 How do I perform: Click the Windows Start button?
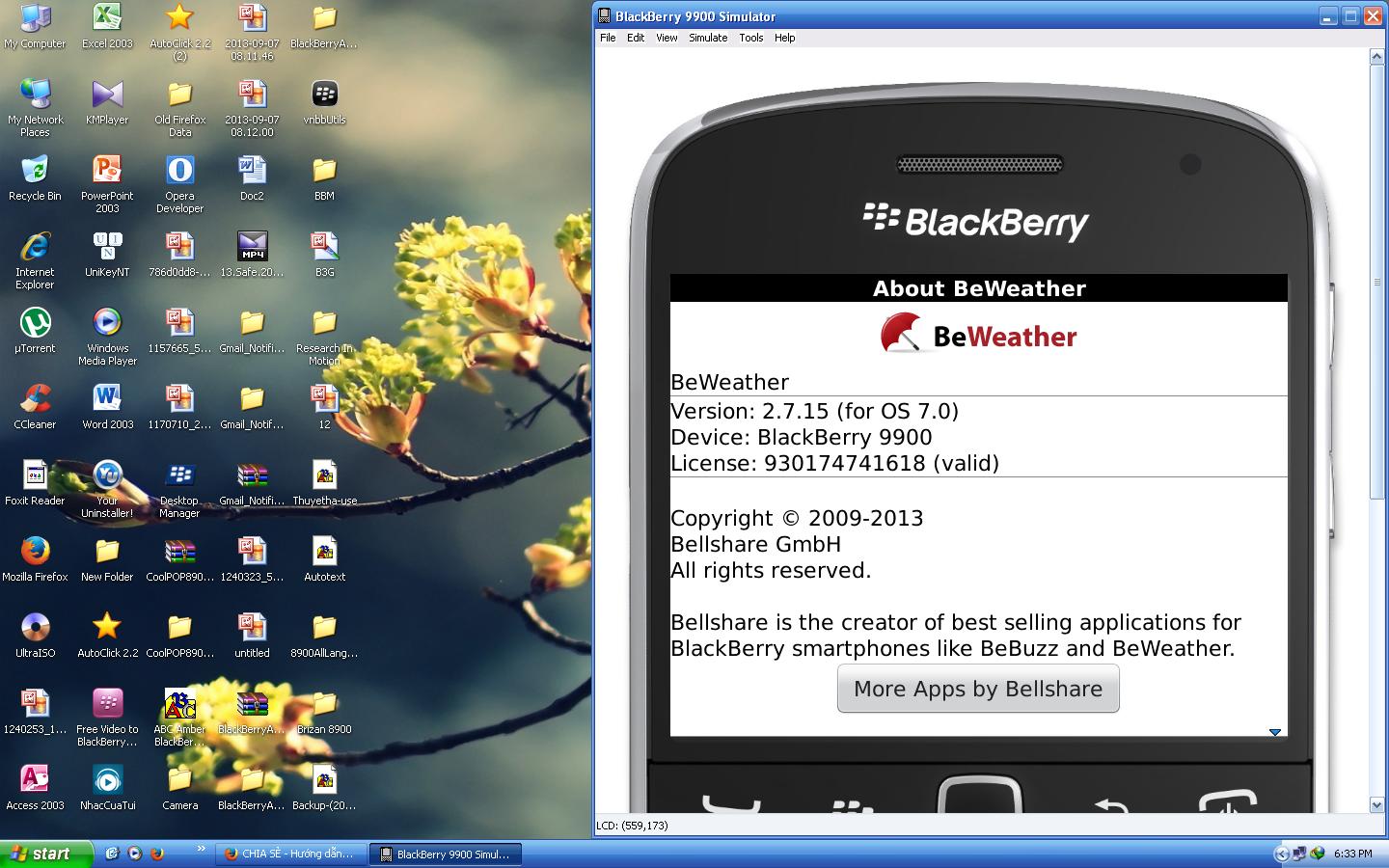coord(45,854)
